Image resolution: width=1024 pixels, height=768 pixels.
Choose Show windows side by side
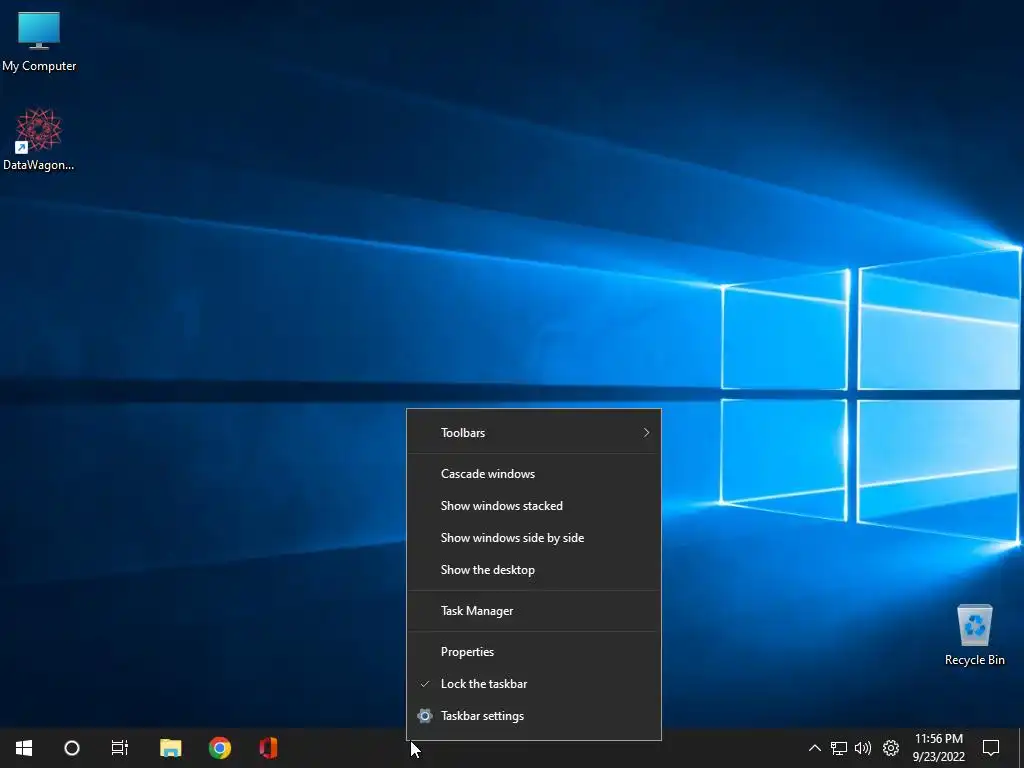click(534, 537)
